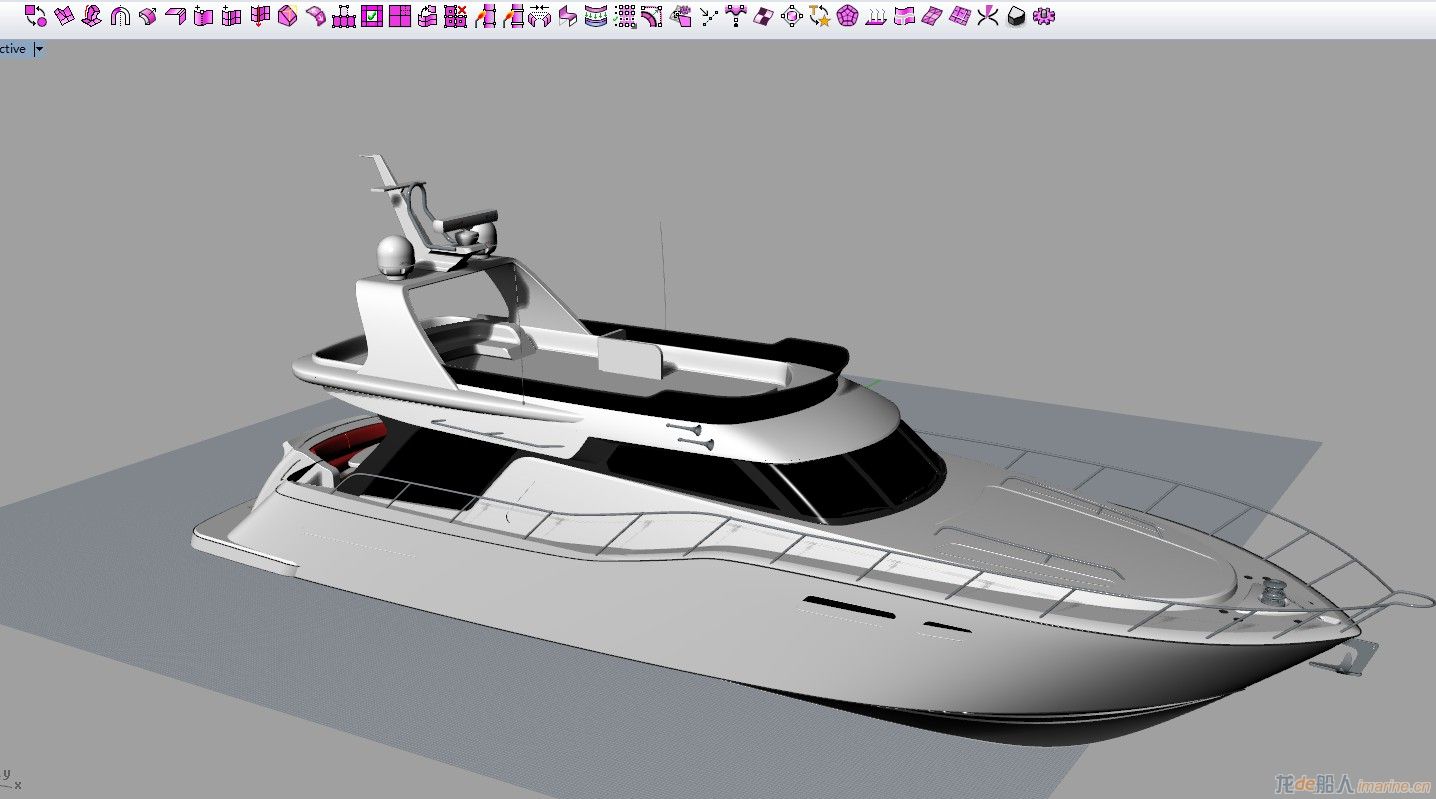Click the circle inside diamond icon
The image size is (1436, 799).
[x=792, y=16]
